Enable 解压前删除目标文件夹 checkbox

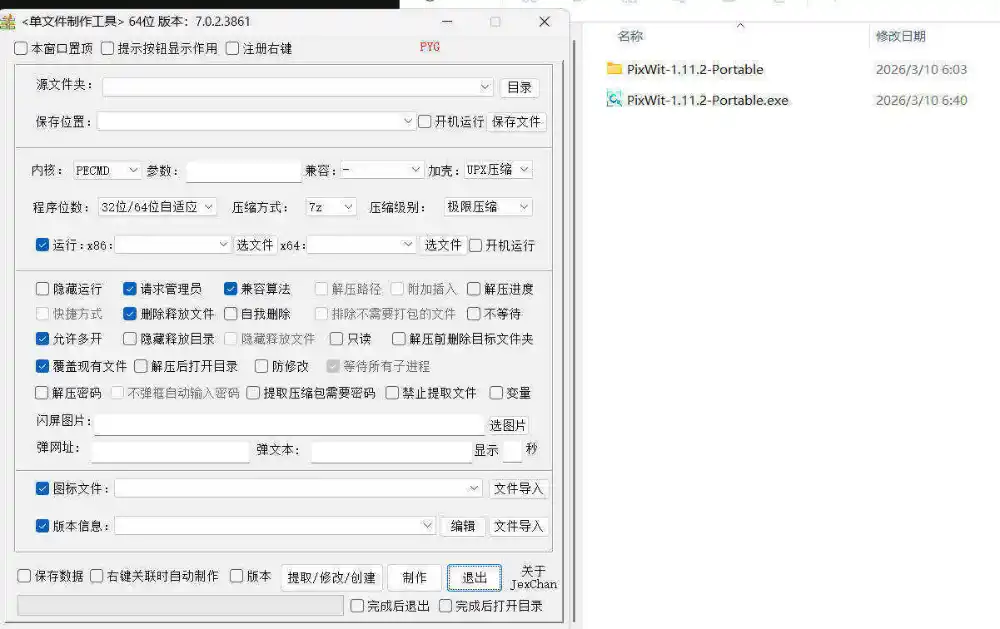click(399, 339)
